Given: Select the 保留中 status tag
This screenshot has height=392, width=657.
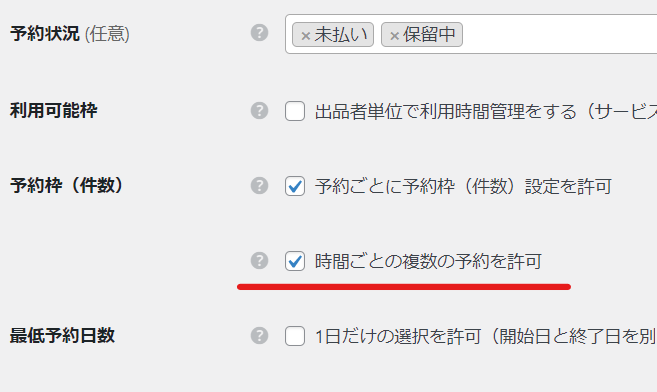Looking at the screenshot, I should (422, 34).
